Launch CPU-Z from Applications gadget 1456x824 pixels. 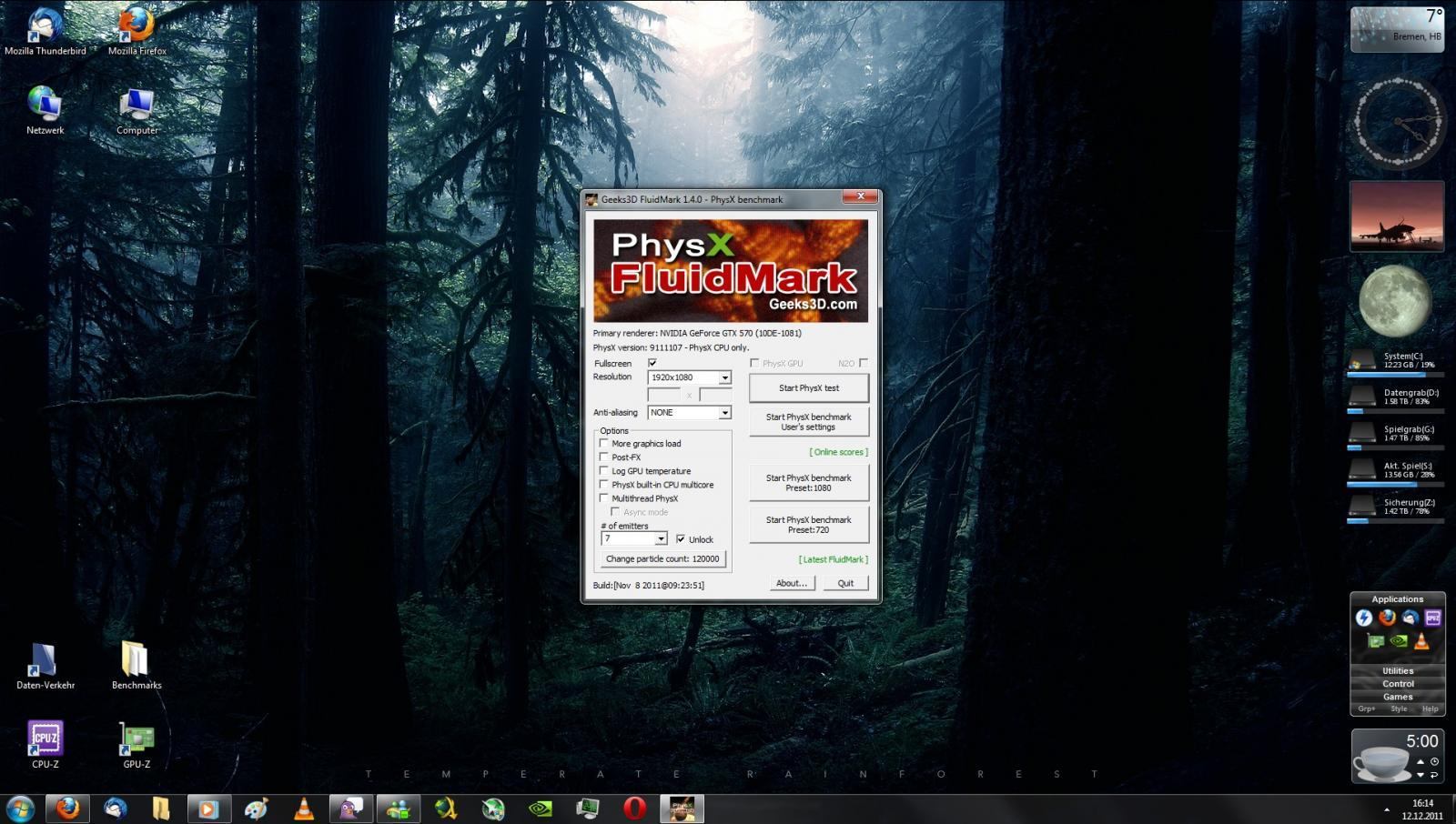point(1433,618)
